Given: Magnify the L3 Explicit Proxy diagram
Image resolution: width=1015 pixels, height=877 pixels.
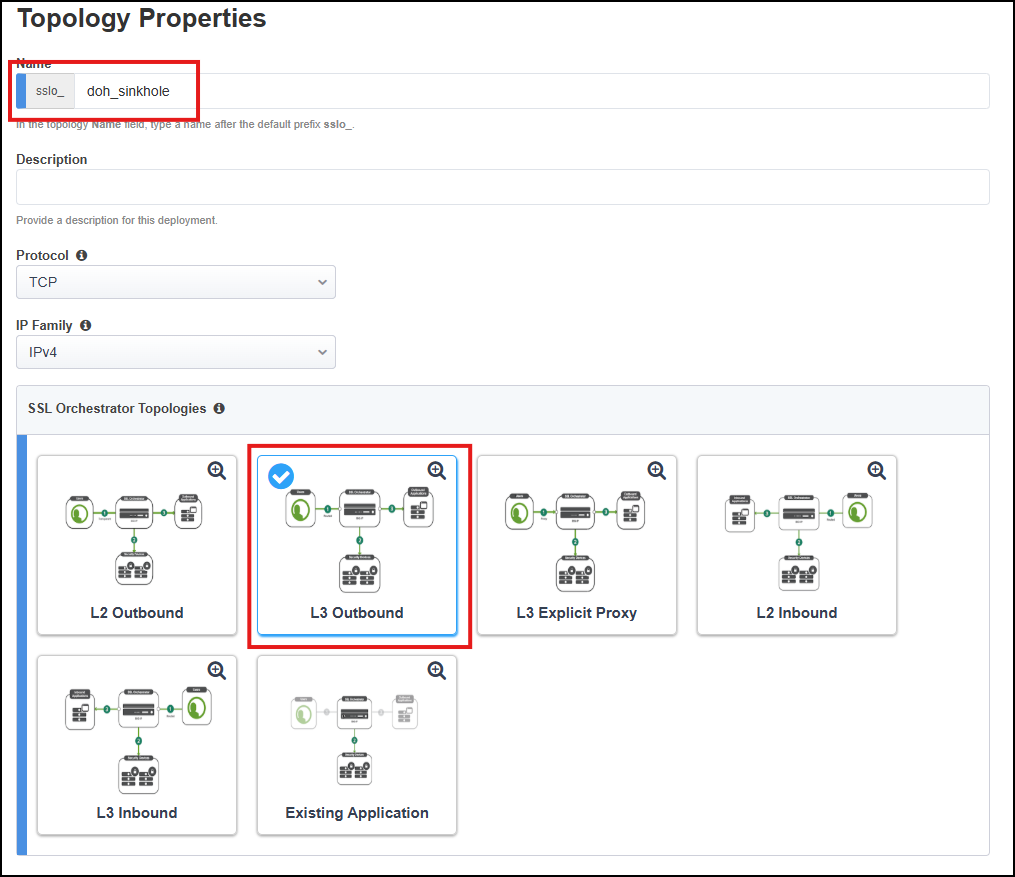Looking at the screenshot, I should tap(657, 471).
